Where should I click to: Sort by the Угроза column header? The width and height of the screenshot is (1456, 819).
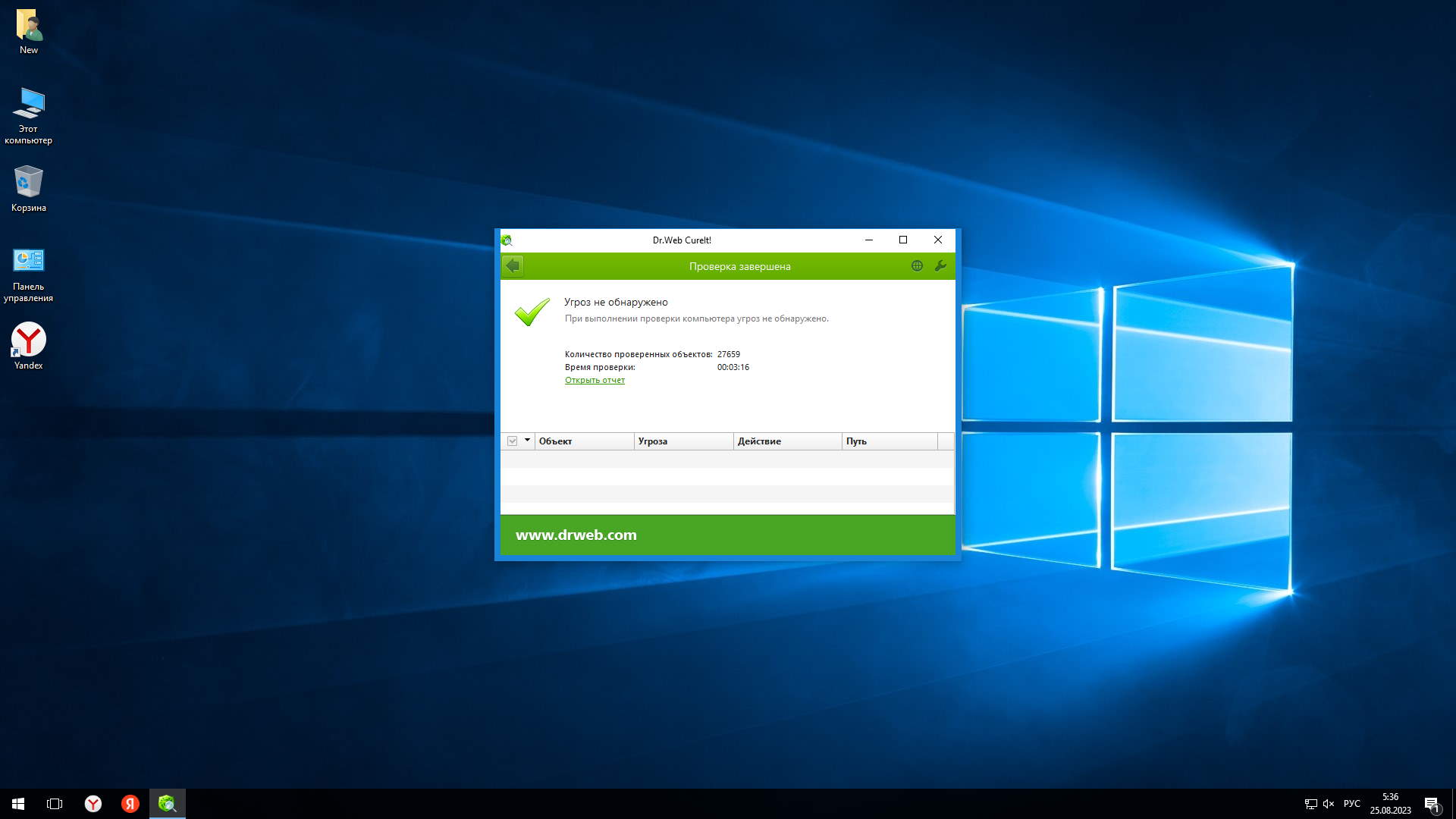tap(682, 441)
